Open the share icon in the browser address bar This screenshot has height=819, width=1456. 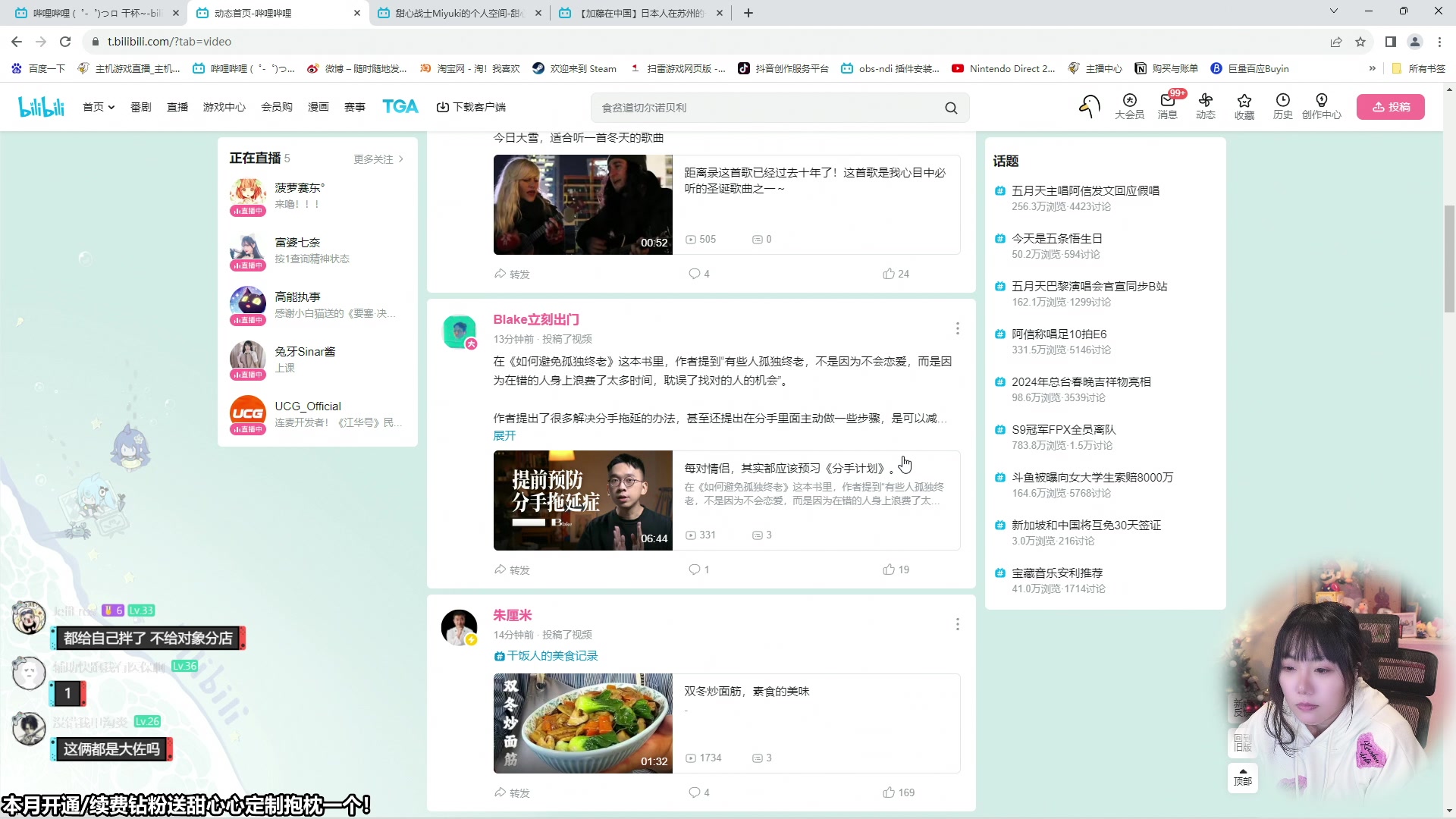point(1336,42)
